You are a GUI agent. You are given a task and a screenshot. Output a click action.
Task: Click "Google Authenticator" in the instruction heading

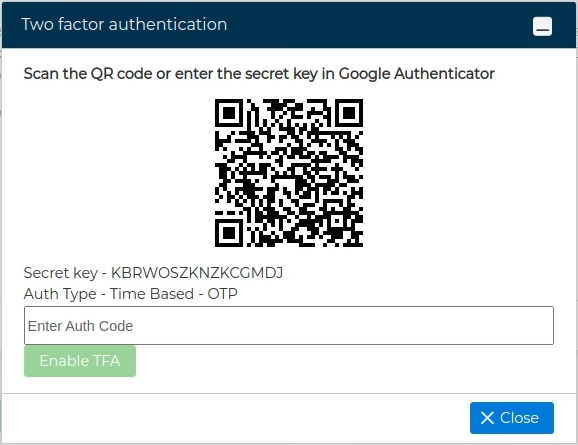coord(417,74)
